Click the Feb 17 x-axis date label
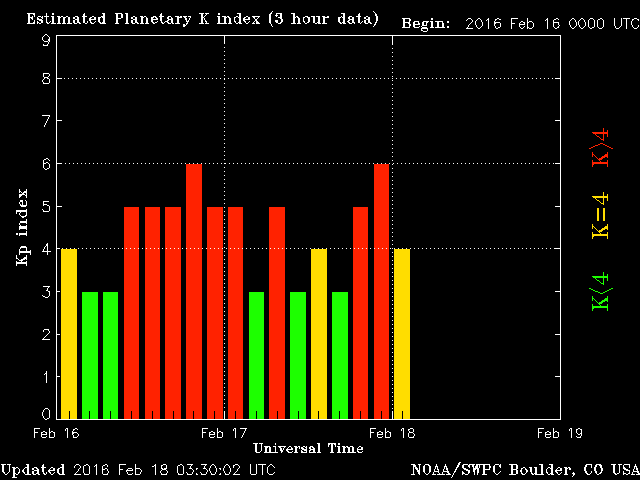The height and width of the screenshot is (480, 640). point(224,433)
